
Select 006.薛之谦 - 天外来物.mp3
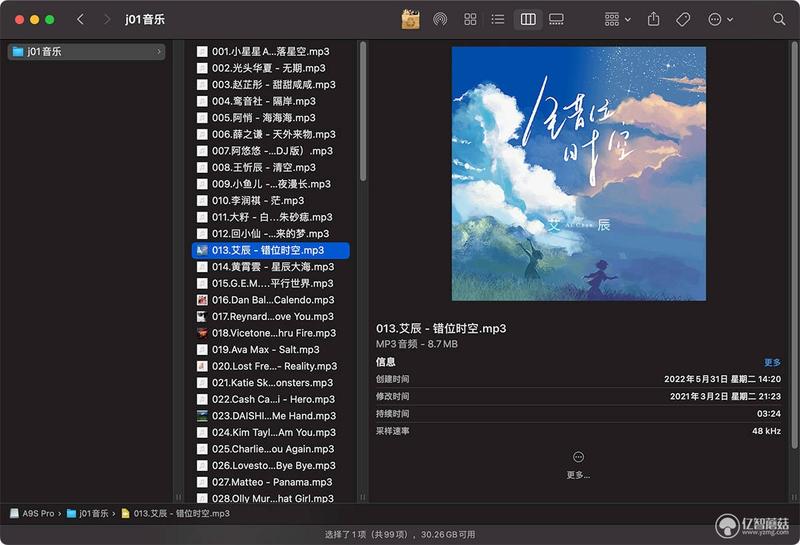(x=270, y=134)
